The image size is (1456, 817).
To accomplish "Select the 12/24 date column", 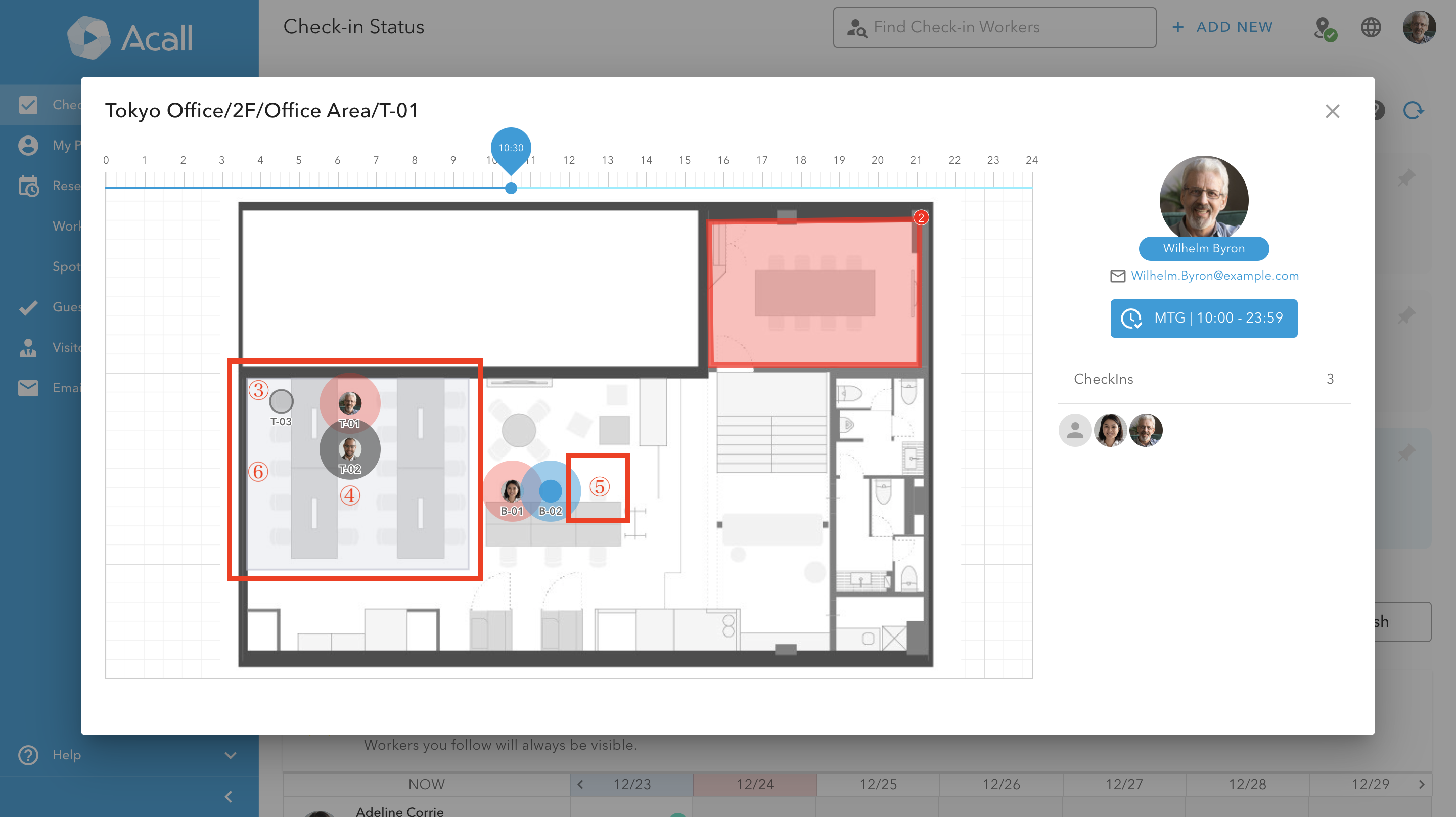I will point(755,784).
